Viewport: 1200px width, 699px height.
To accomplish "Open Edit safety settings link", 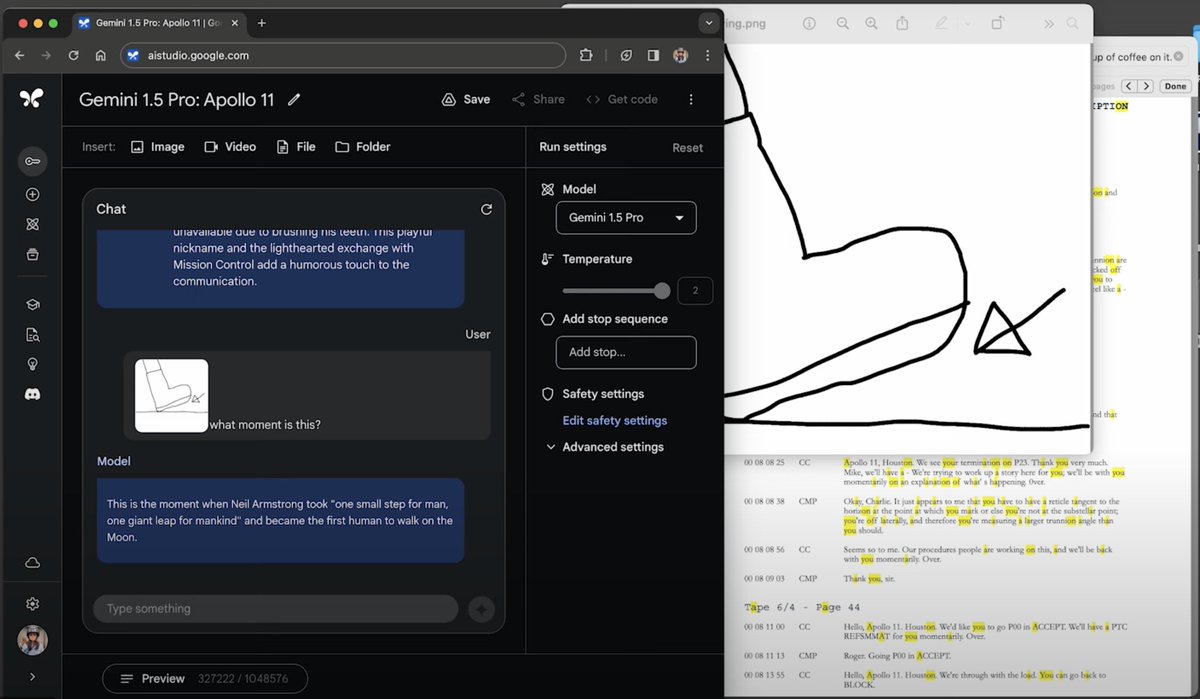I will click(614, 421).
